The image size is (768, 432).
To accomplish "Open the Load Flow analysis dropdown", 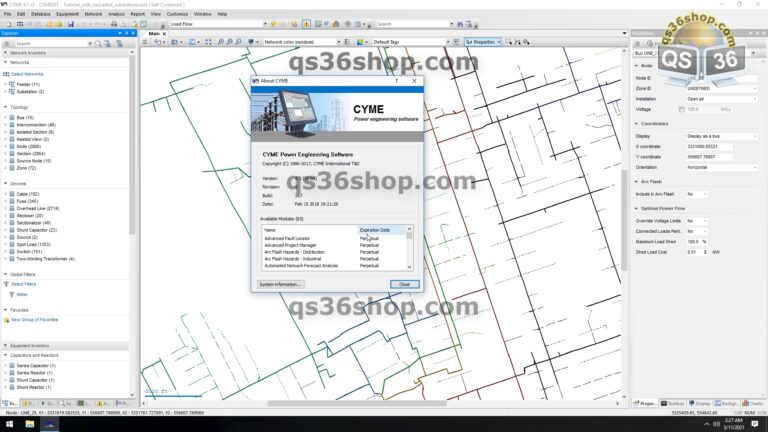I will (x=265, y=24).
